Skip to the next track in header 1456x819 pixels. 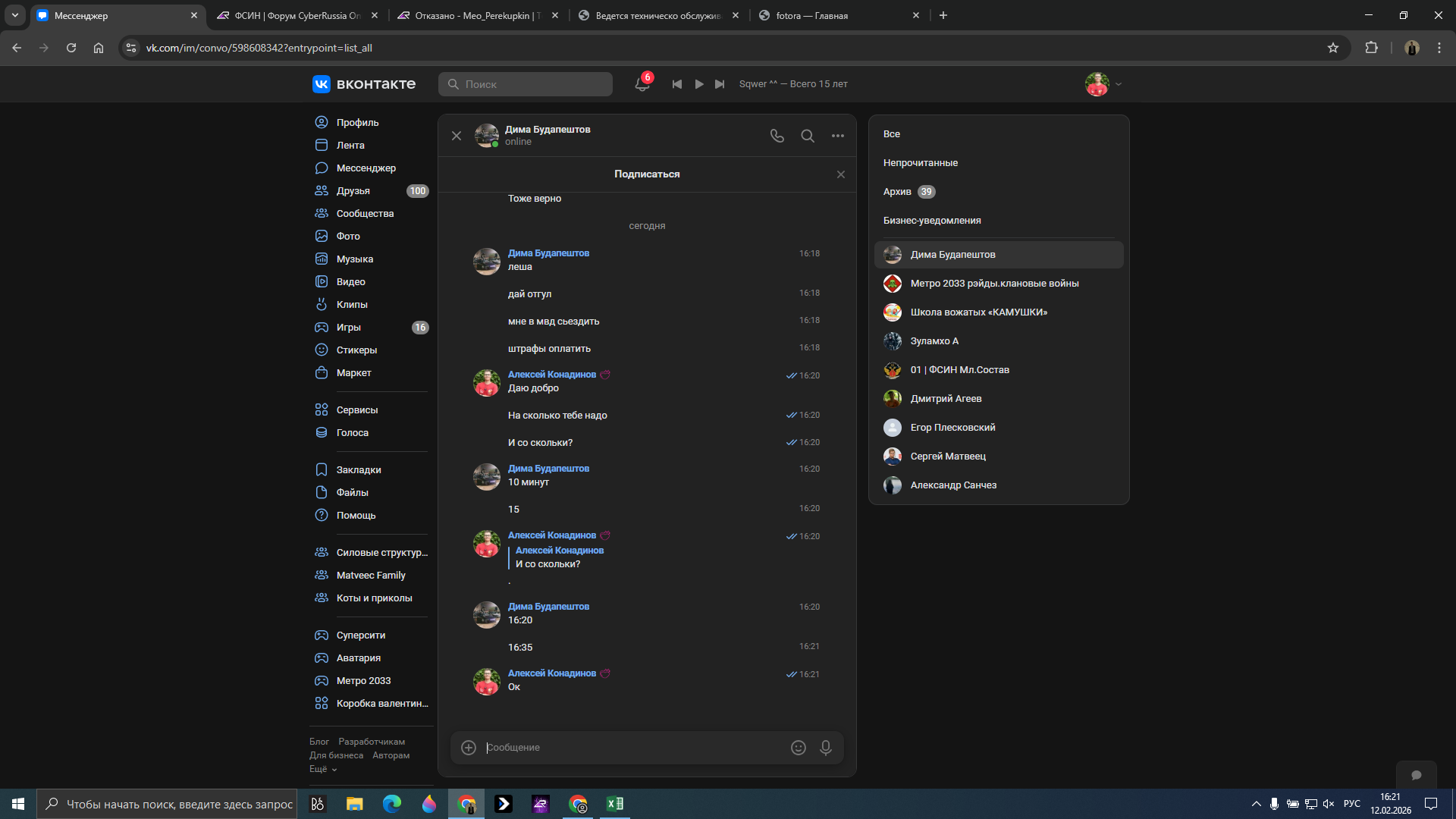720,84
